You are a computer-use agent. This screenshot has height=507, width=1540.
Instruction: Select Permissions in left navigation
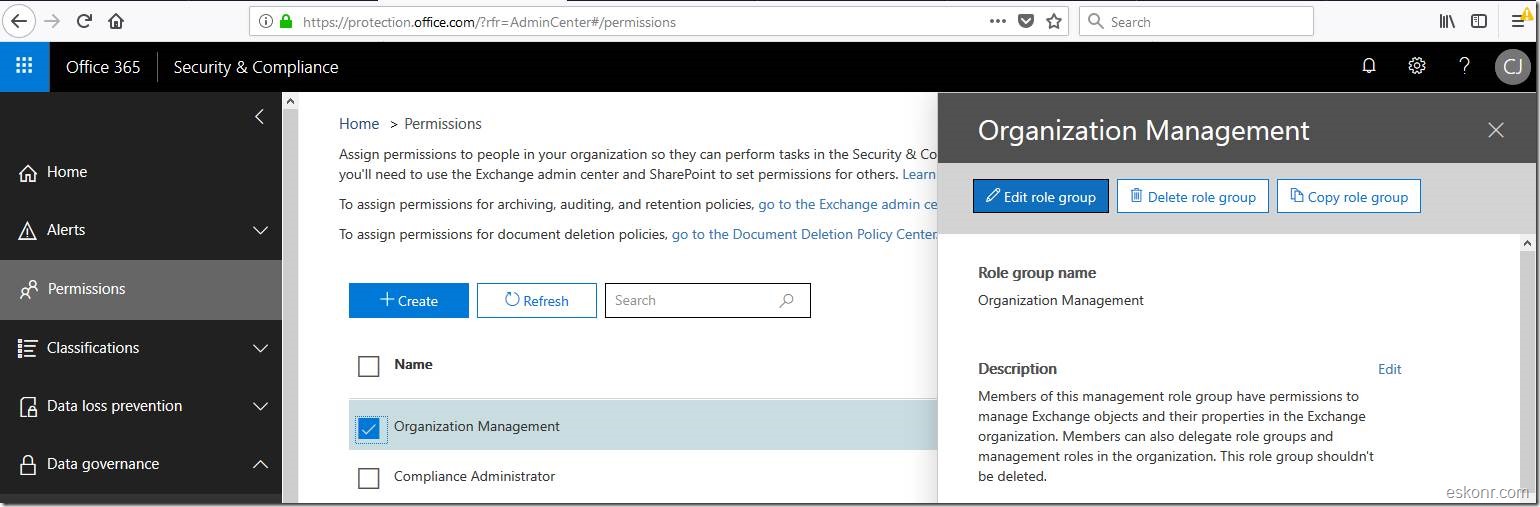pos(141,289)
